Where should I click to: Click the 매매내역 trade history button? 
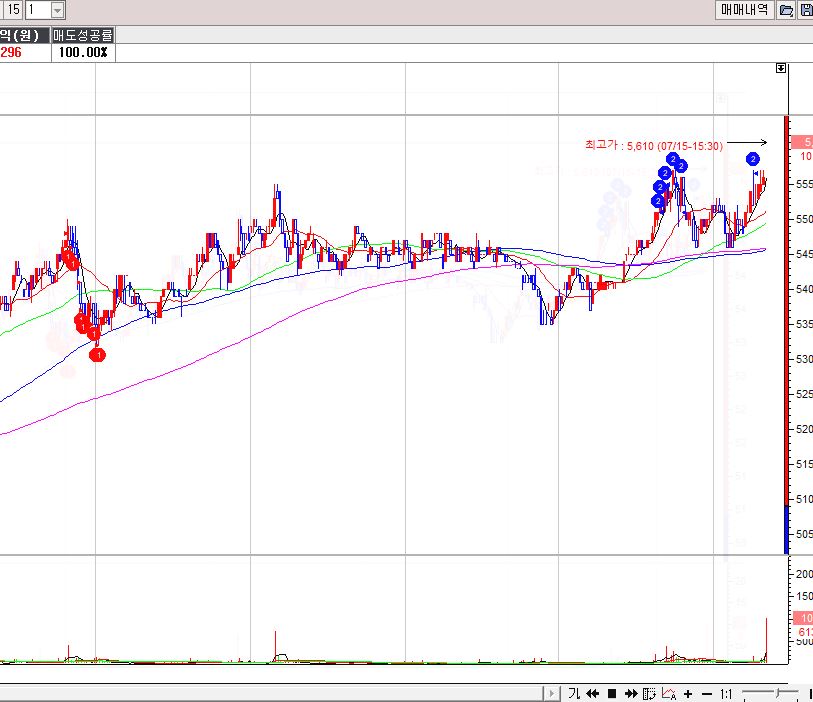pyautogui.click(x=745, y=9)
